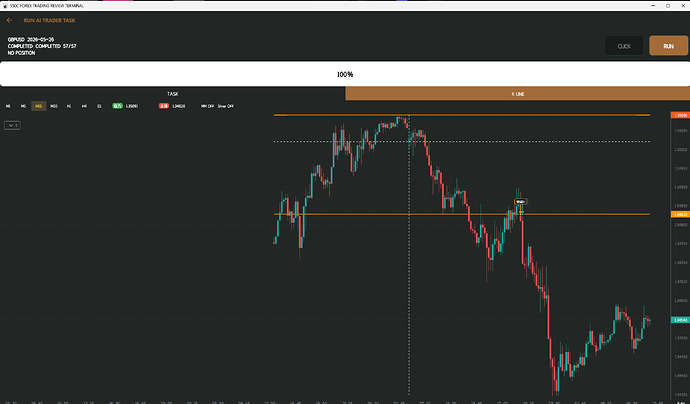Screen dimensions: 690x404
Task: Expand the chevron dropdown under timeframes
Action: coord(12,125)
